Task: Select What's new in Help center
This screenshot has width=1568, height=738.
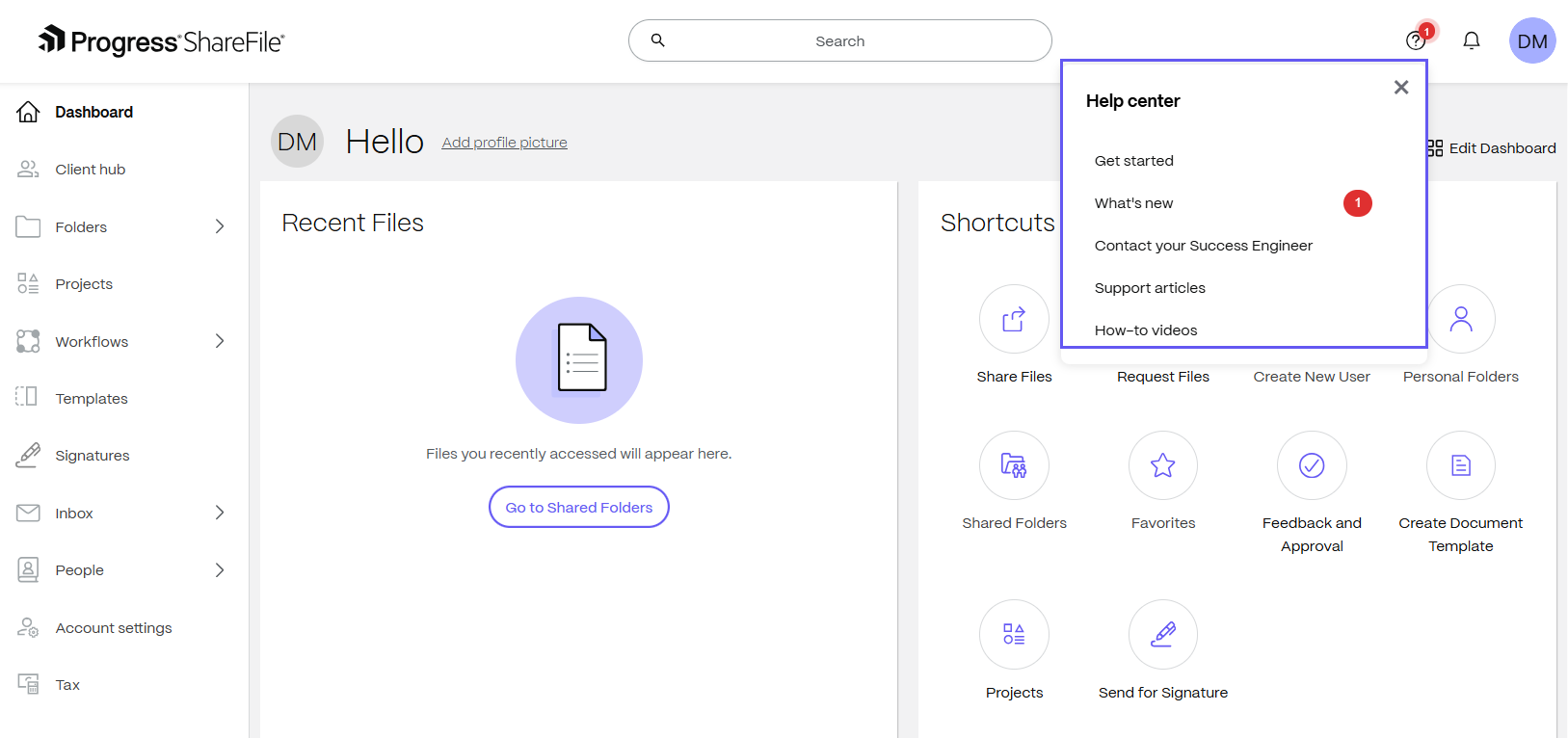Action: click(1134, 203)
